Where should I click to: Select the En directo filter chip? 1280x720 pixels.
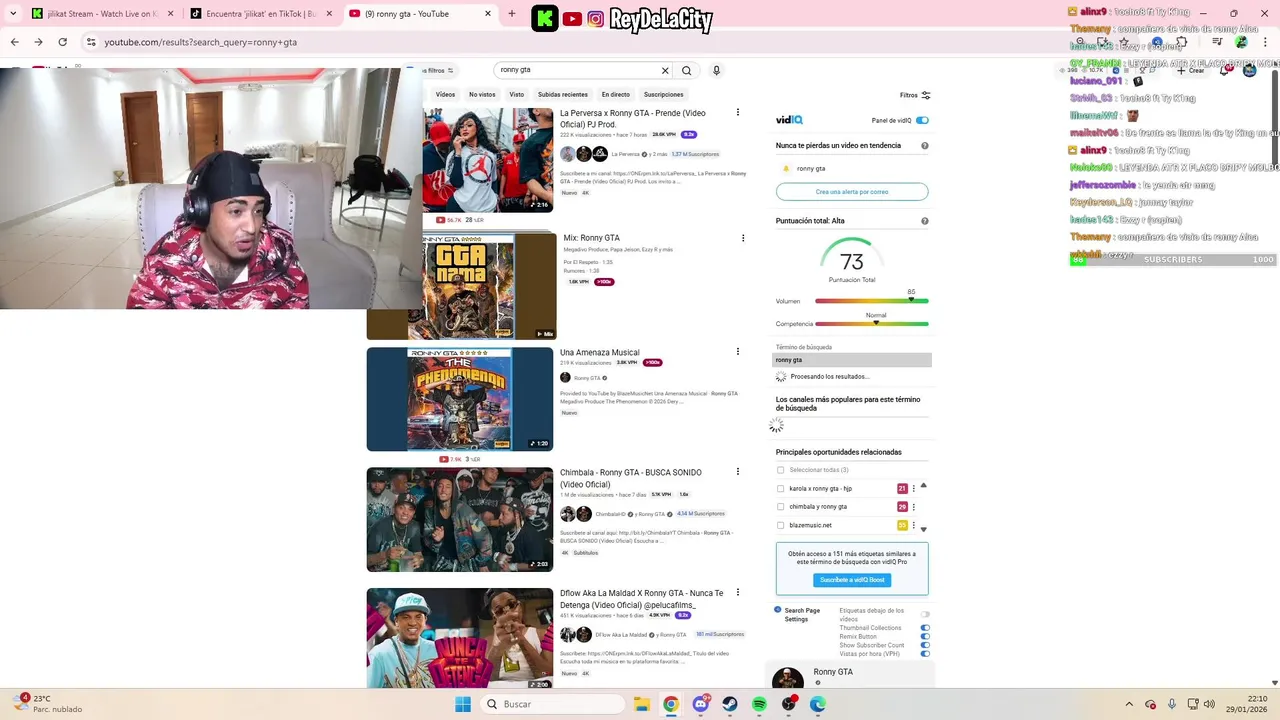[616, 95]
